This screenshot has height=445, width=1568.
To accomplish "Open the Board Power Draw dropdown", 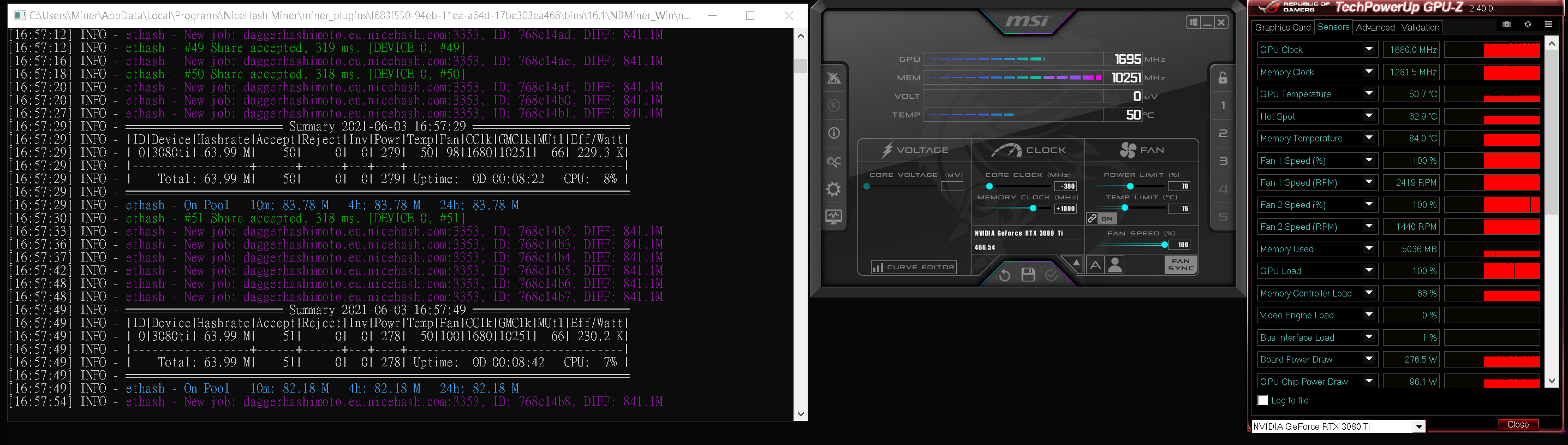I will 1369,359.
